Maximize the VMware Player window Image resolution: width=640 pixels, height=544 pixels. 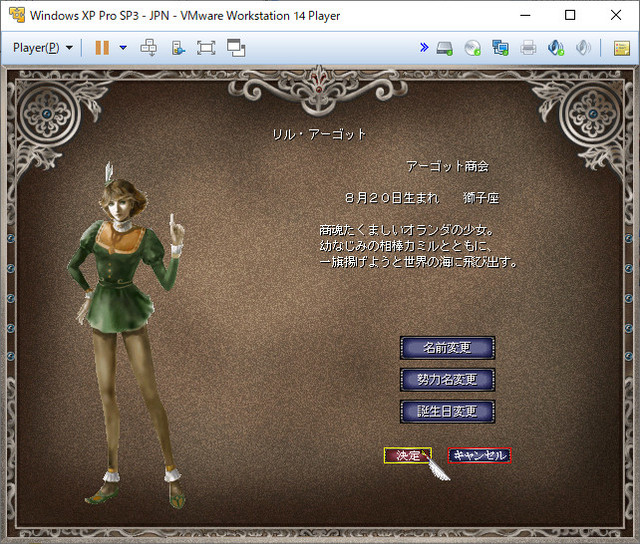click(570, 15)
